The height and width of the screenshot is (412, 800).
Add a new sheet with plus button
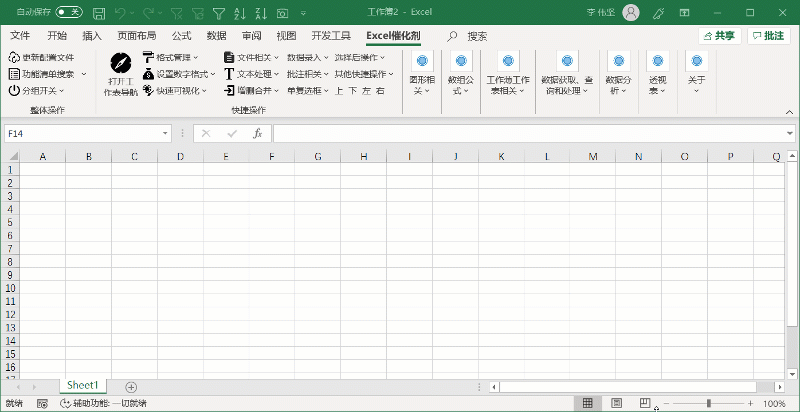pos(131,387)
